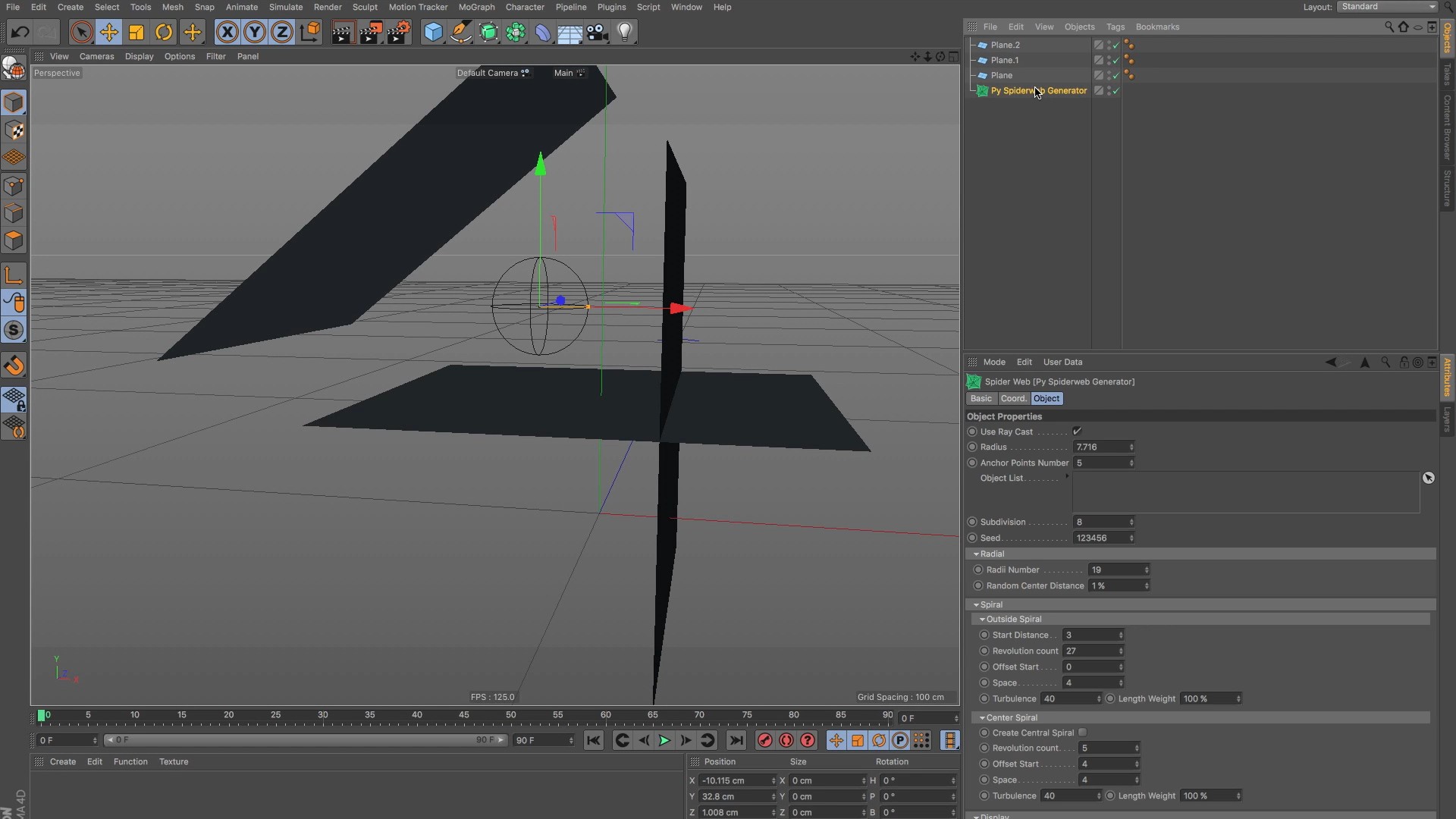Add a Camera object
This screenshot has height=819, width=1456.
598,33
